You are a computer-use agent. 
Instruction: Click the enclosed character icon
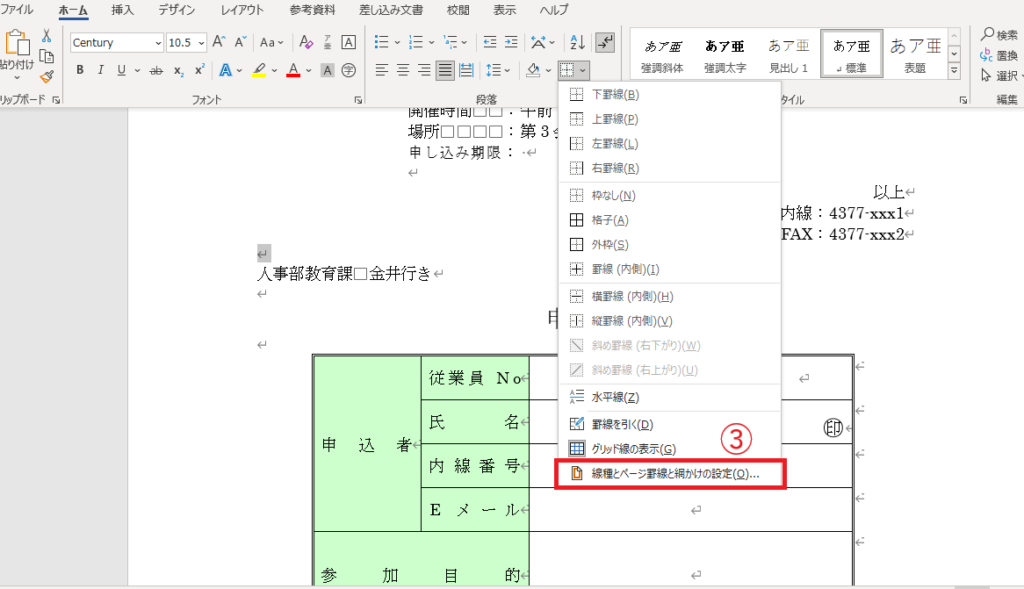tap(349, 71)
